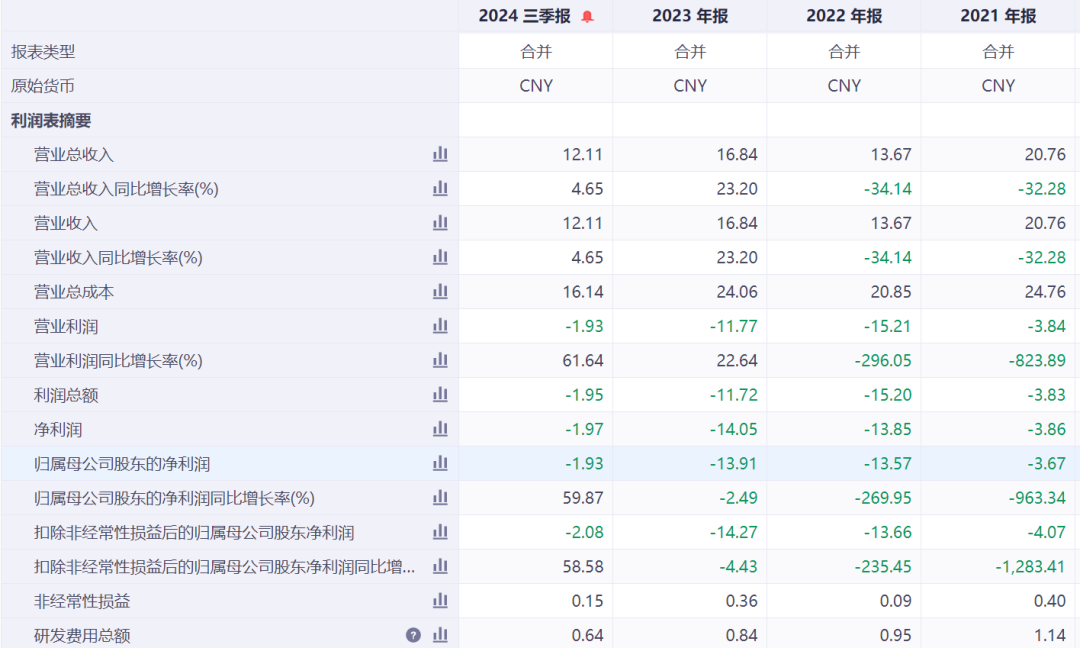
Task: Click chart icon for 归属母公司股东的净利润
Action: pyautogui.click(x=440, y=463)
